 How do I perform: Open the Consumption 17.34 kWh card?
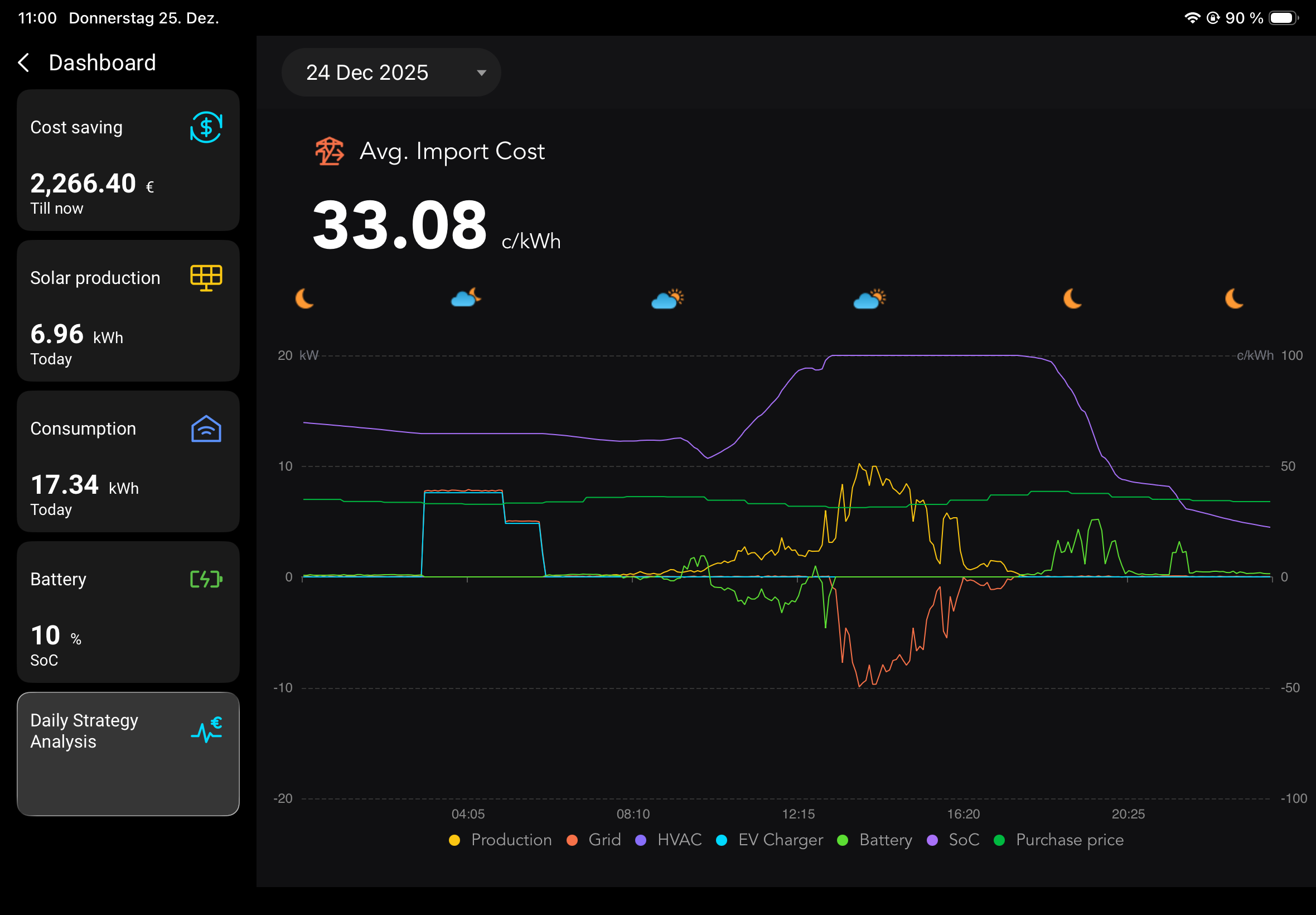tap(128, 461)
